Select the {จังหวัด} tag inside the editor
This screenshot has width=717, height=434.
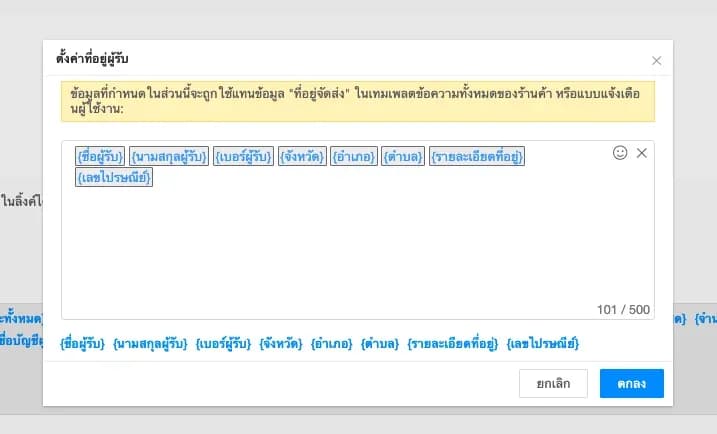302,156
